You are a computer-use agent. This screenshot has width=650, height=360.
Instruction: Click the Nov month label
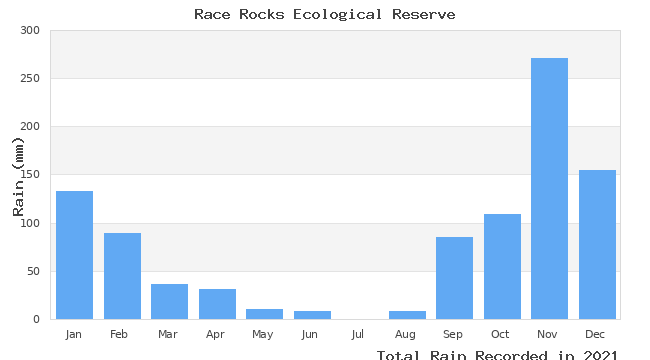tap(547, 334)
